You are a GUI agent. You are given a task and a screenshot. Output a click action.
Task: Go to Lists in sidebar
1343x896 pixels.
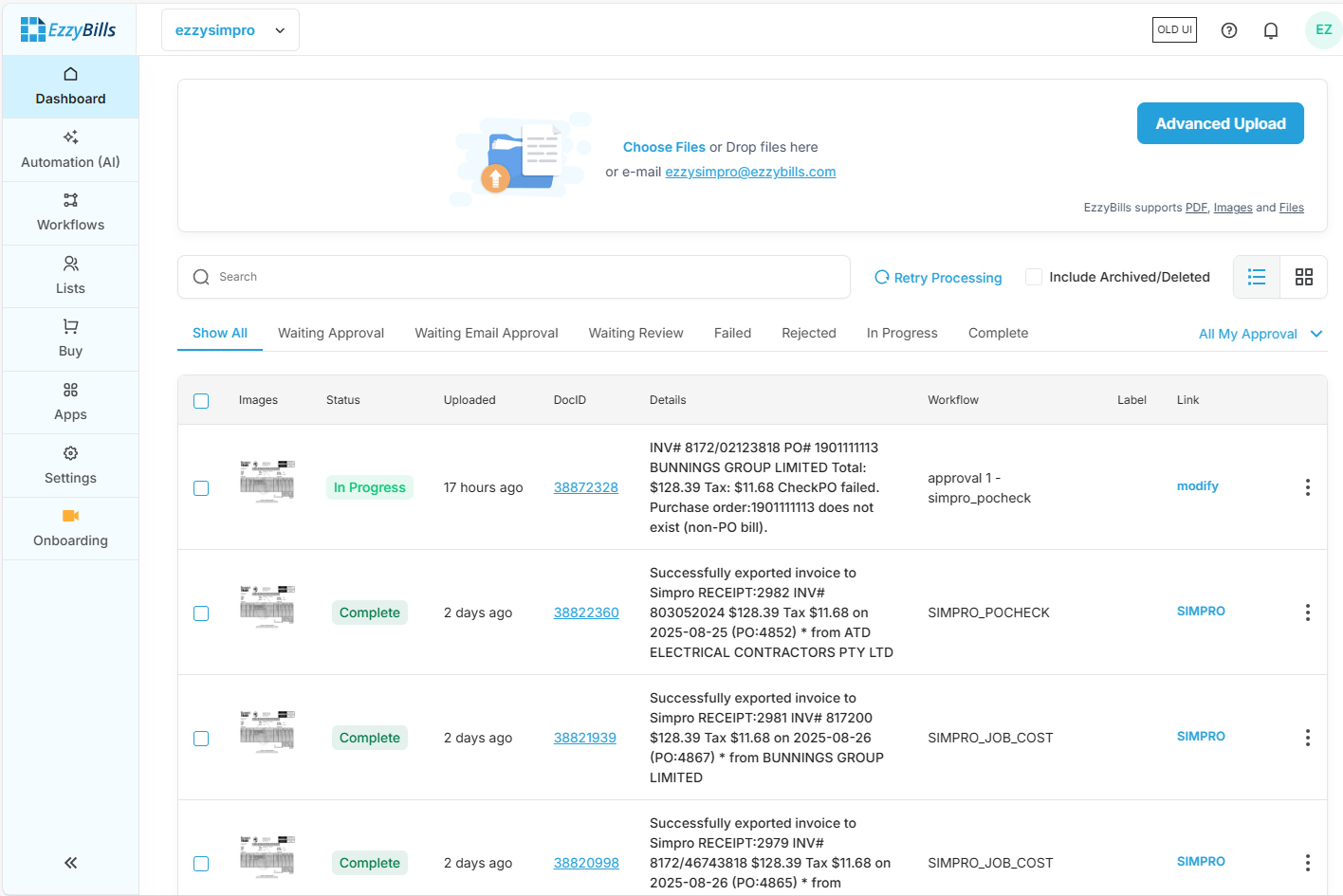(70, 276)
